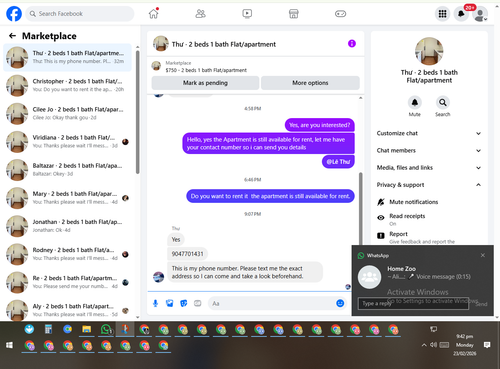Choose a GIF icon
500x369 pixels.
tap(198, 303)
